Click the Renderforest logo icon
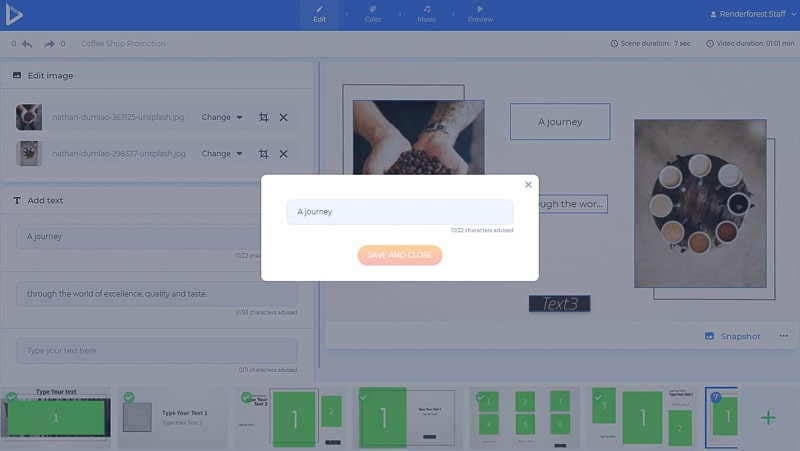The height and width of the screenshot is (451, 800). 14,15
